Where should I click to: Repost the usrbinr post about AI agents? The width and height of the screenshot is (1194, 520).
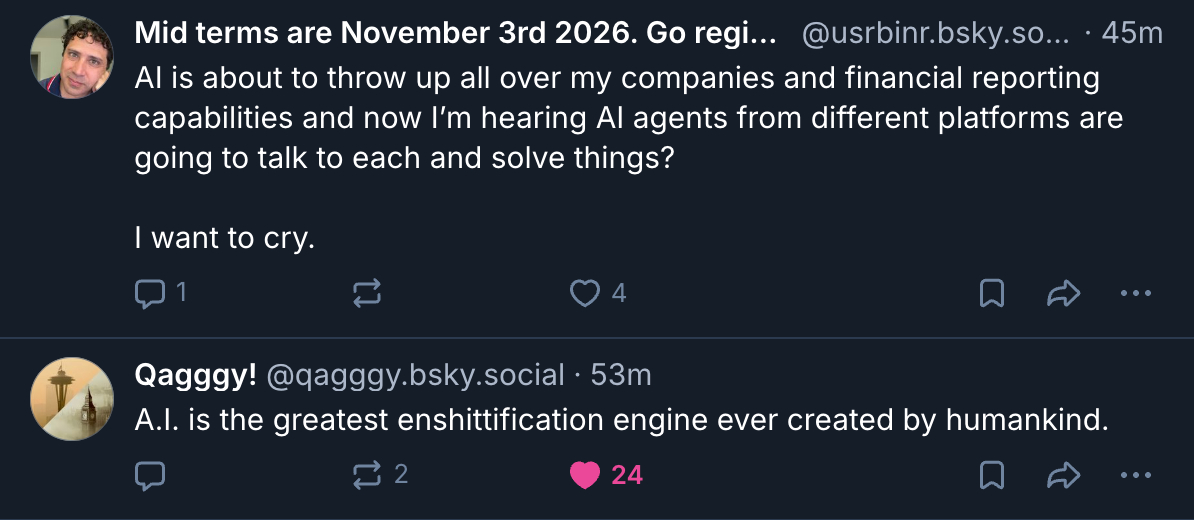366,293
